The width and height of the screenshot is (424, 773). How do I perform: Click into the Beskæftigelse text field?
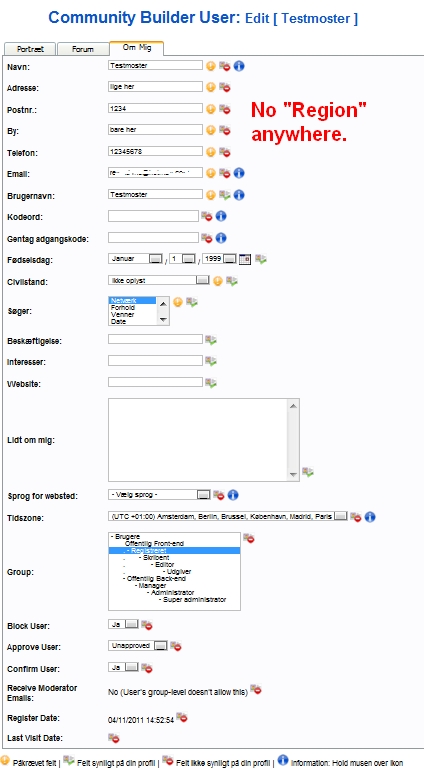[155, 339]
